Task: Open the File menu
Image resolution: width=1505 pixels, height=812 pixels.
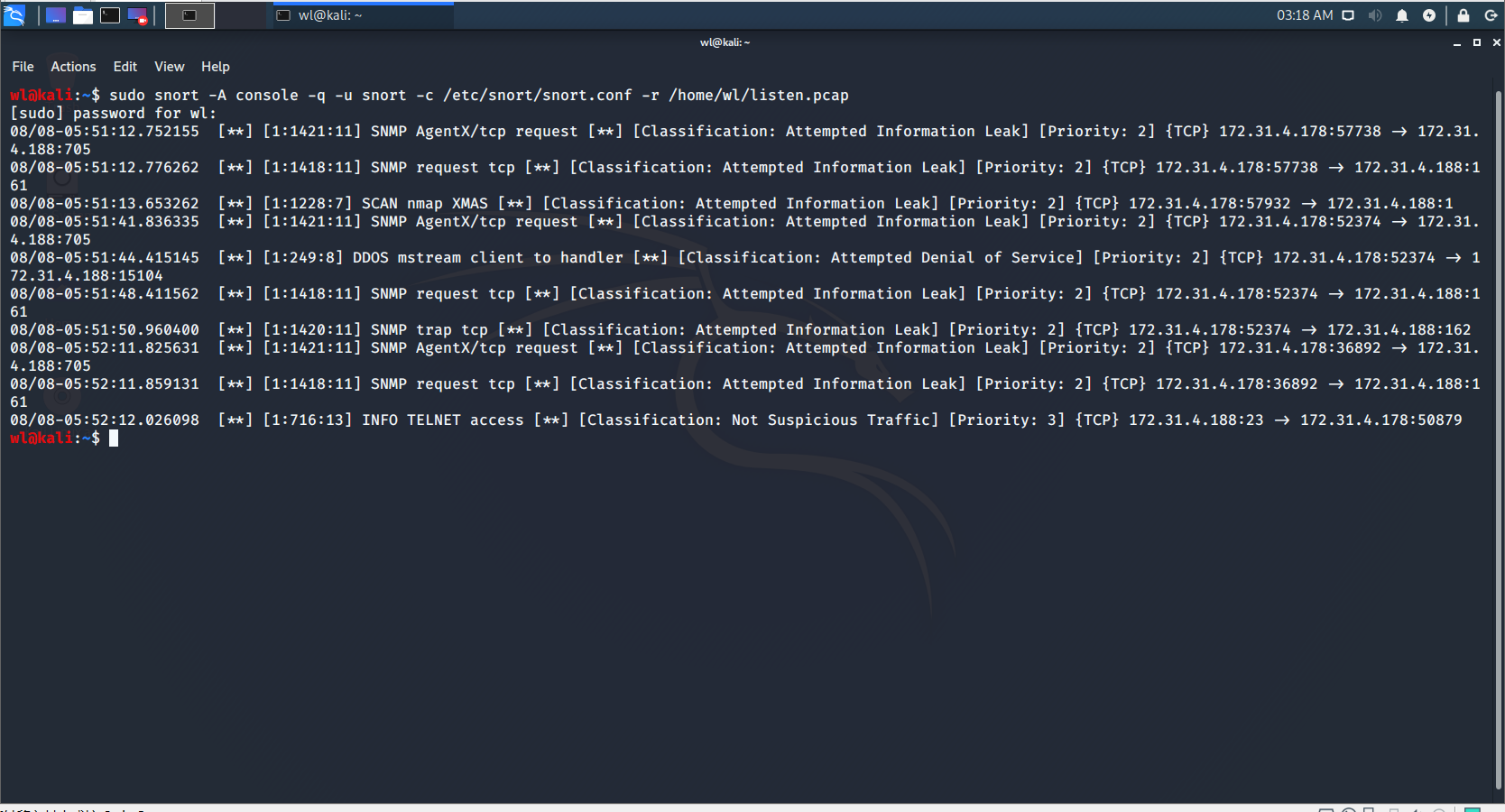Action: coord(23,67)
